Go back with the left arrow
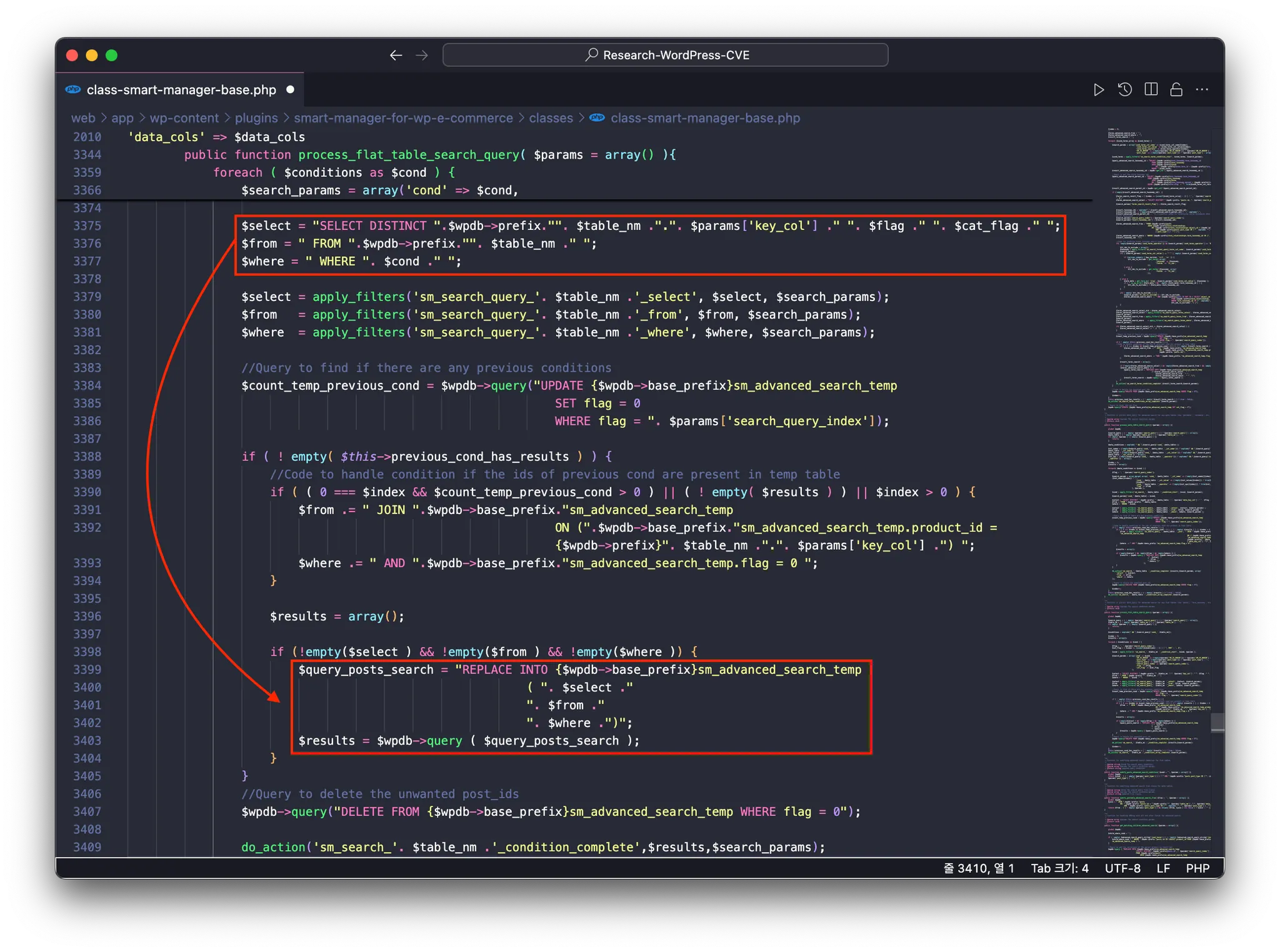The height and width of the screenshot is (952, 1280). tap(396, 56)
